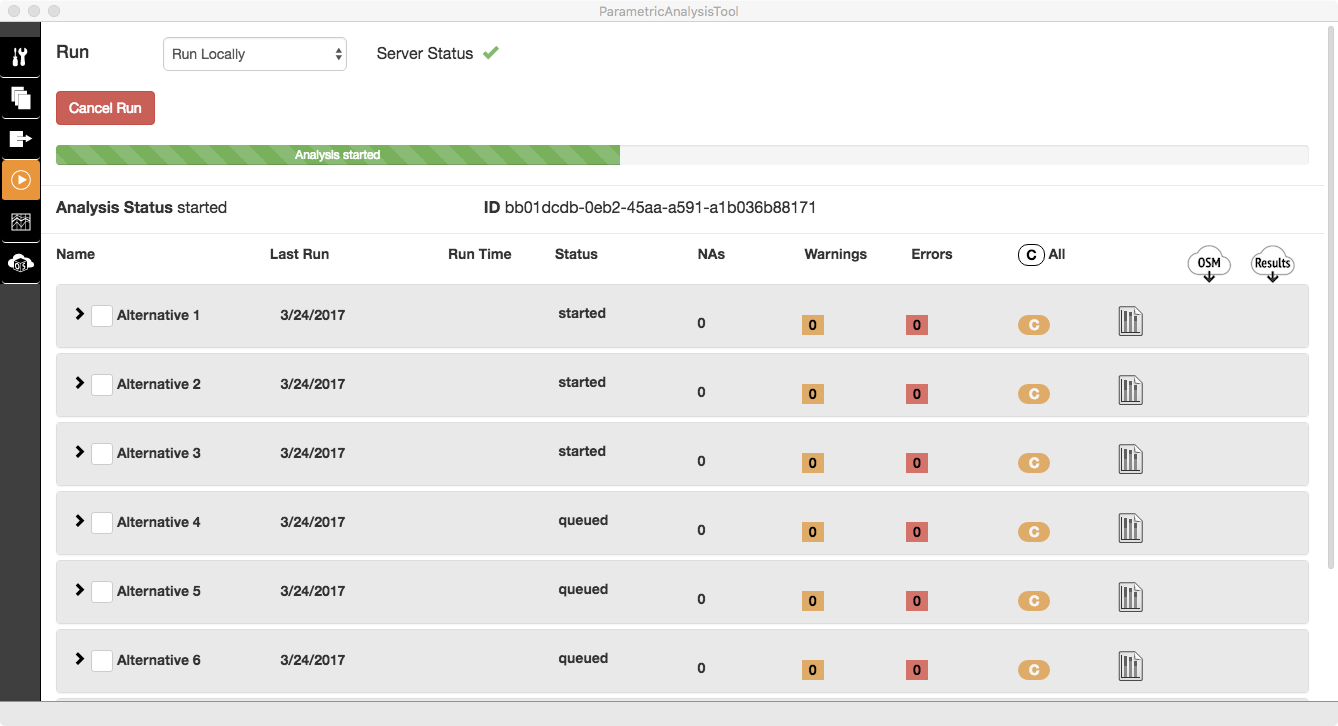Open the stacked pages sidebar tab
1338x726 pixels.
[x=20, y=98]
